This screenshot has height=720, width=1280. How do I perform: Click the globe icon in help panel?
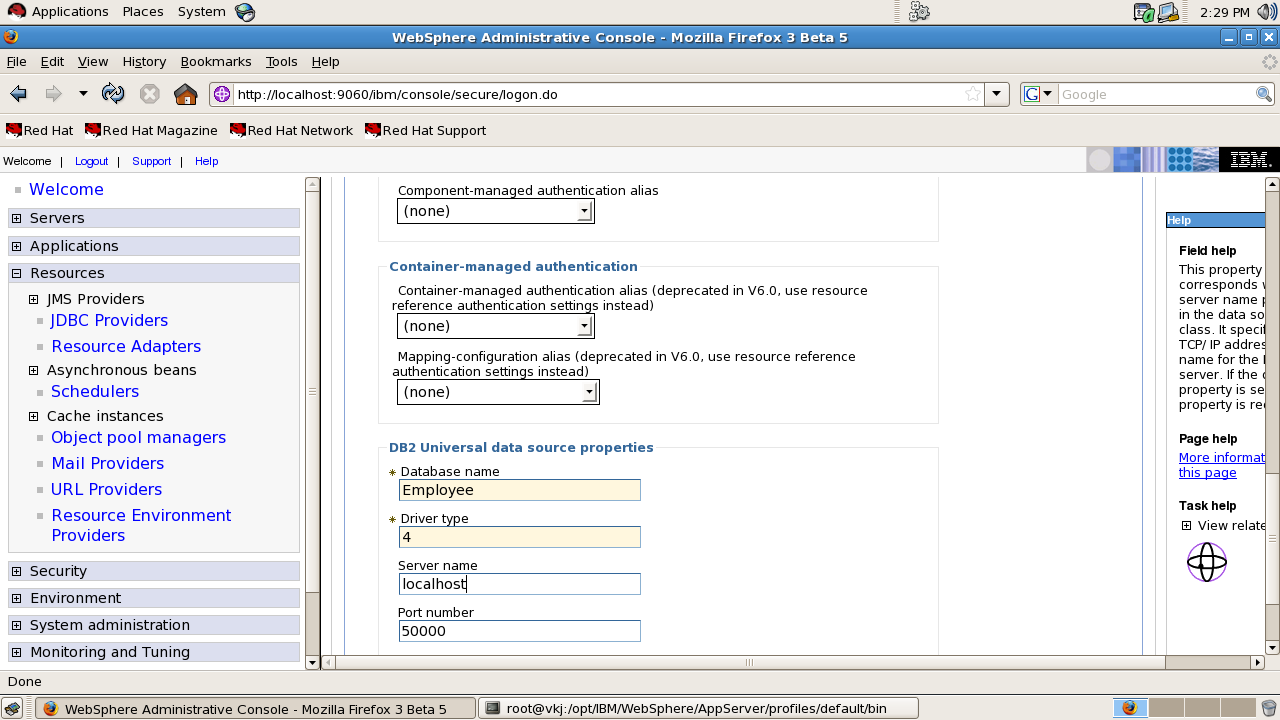pyautogui.click(x=1207, y=562)
